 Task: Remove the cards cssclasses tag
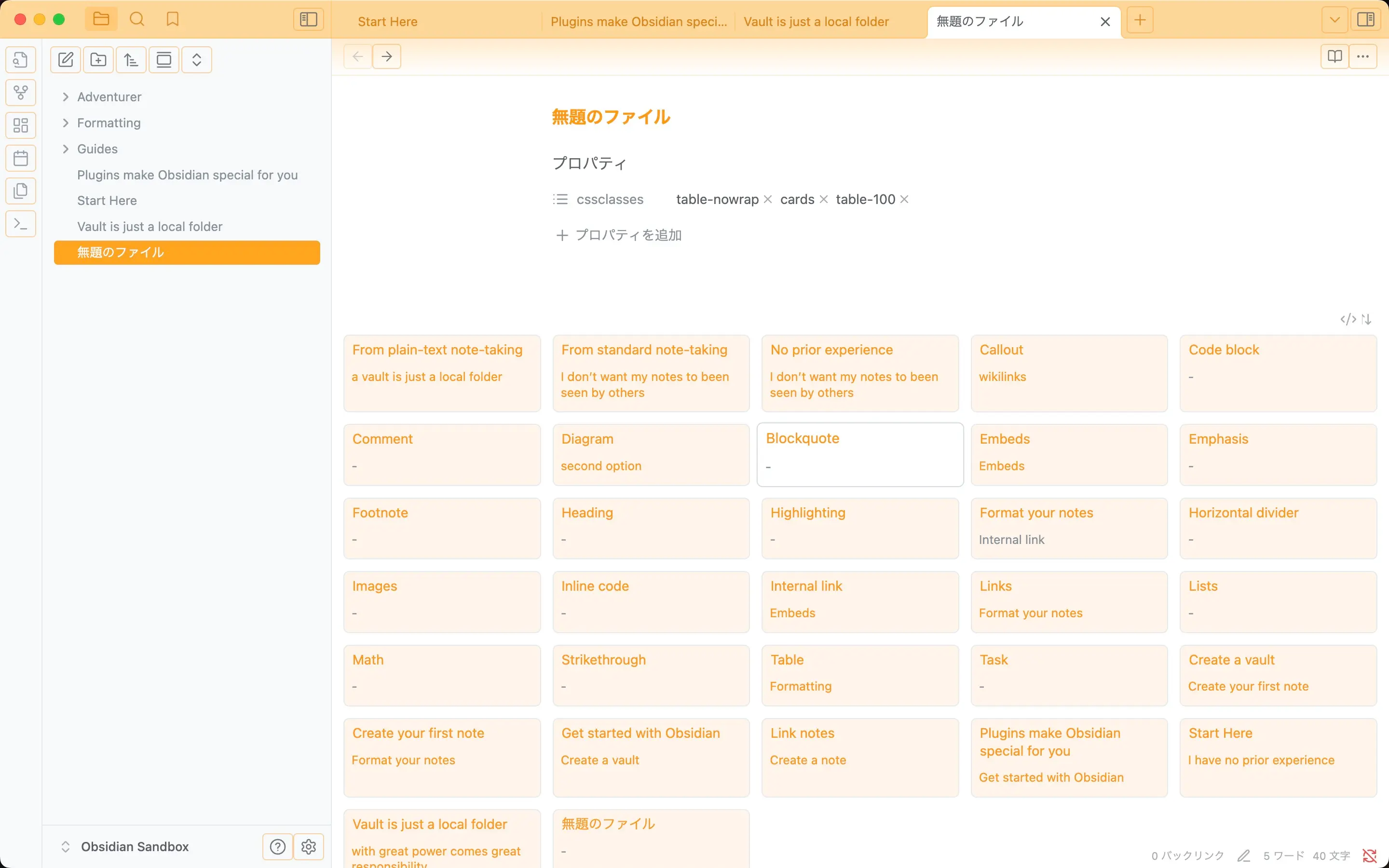pyautogui.click(x=824, y=199)
